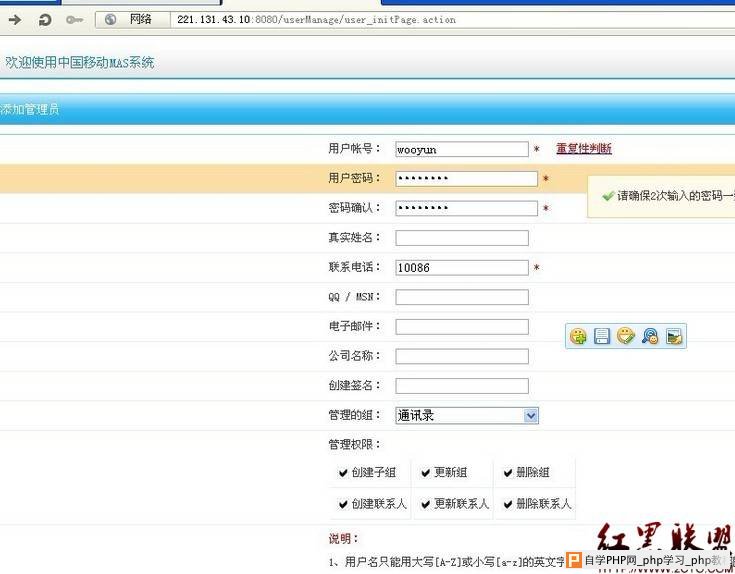Click the QQ / MSN input field
This screenshot has height=574, width=735.
pyautogui.click(x=462, y=297)
